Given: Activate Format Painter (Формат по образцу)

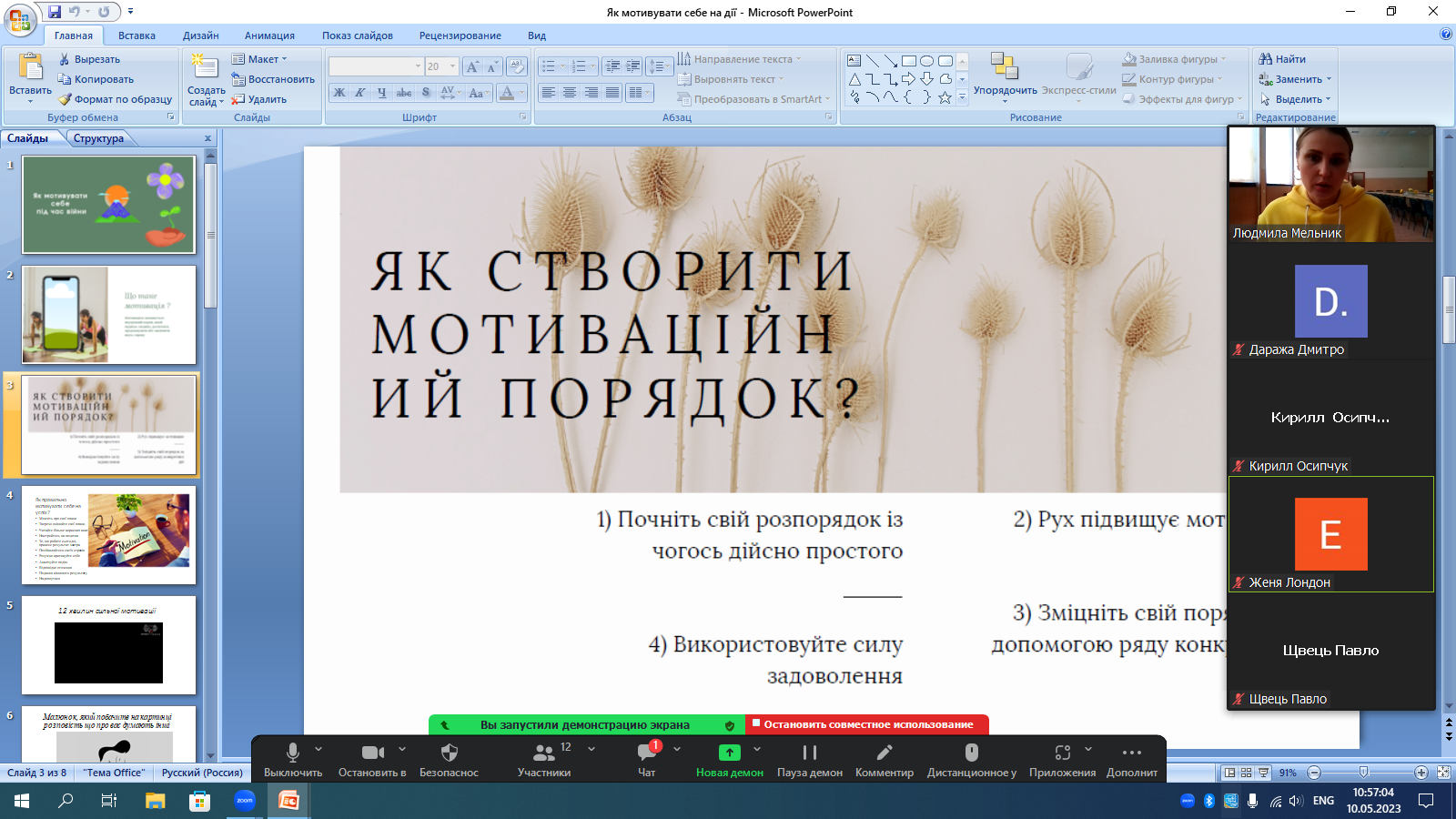Looking at the screenshot, I should [115, 99].
